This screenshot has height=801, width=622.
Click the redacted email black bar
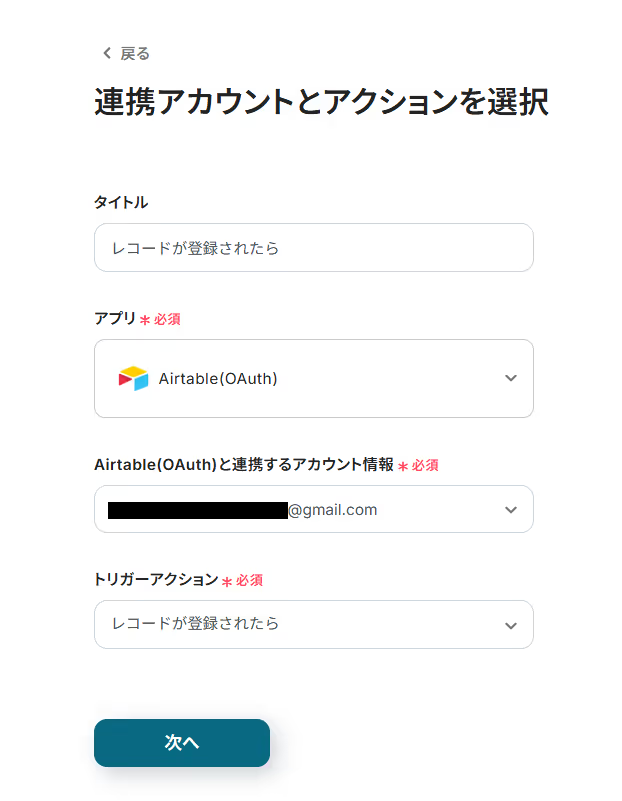click(197, 510)
